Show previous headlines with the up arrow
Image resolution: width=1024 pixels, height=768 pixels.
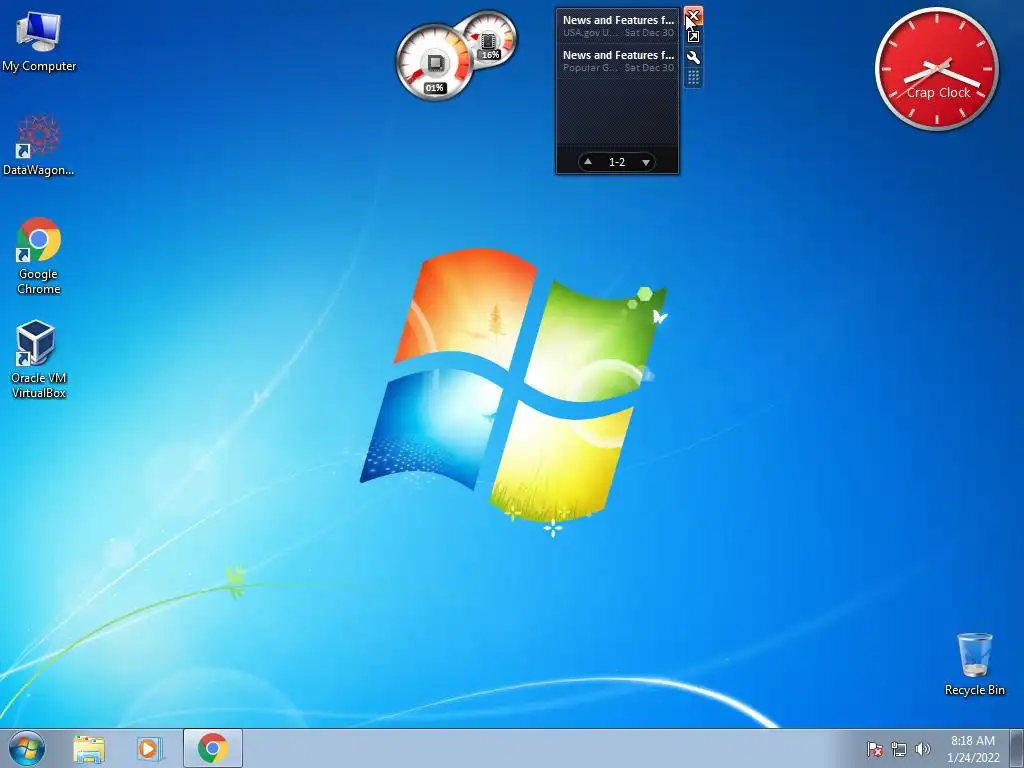tap(588, 161)
